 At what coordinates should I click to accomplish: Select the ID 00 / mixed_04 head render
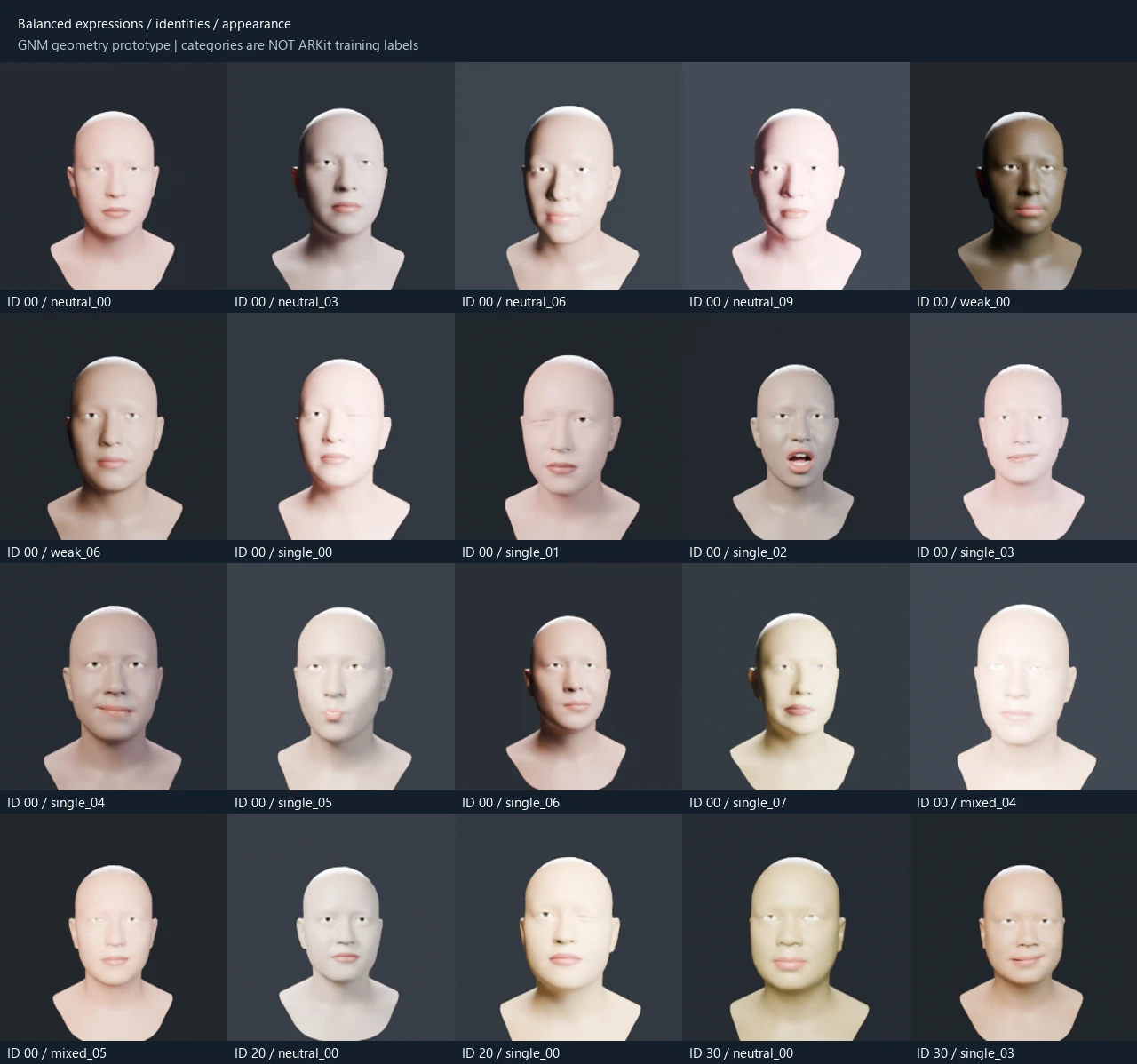1023,677
